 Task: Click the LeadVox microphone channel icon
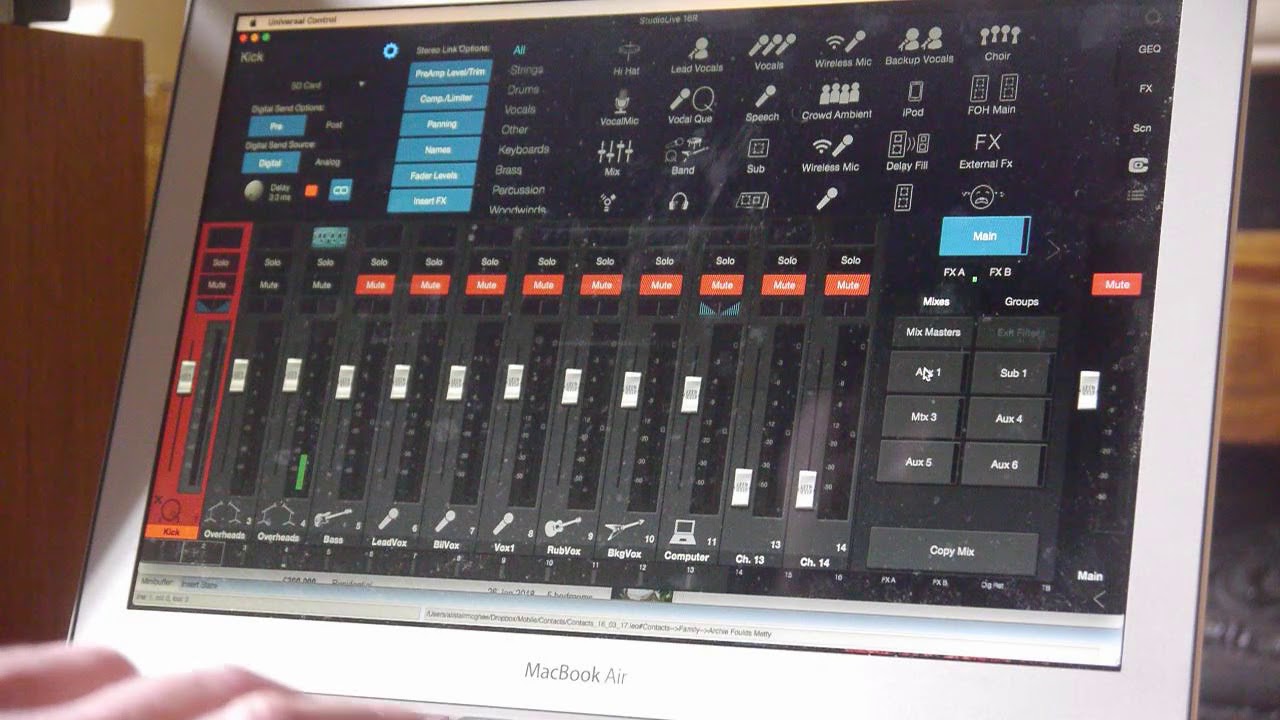click(388, 520)
